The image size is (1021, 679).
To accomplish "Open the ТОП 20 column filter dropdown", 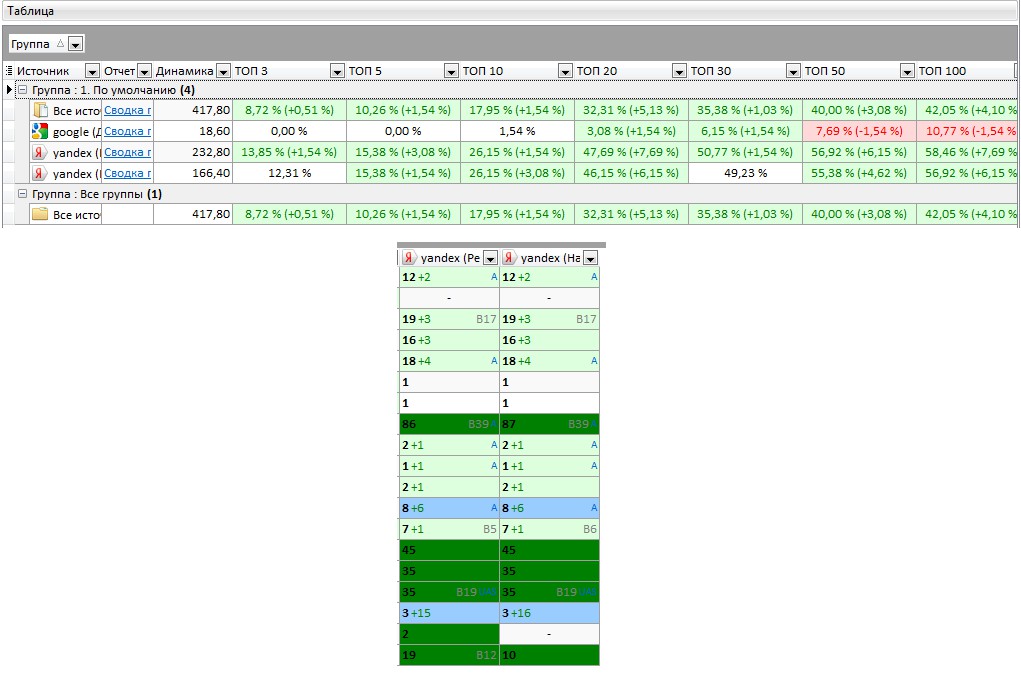I will (x=679, y=71).
